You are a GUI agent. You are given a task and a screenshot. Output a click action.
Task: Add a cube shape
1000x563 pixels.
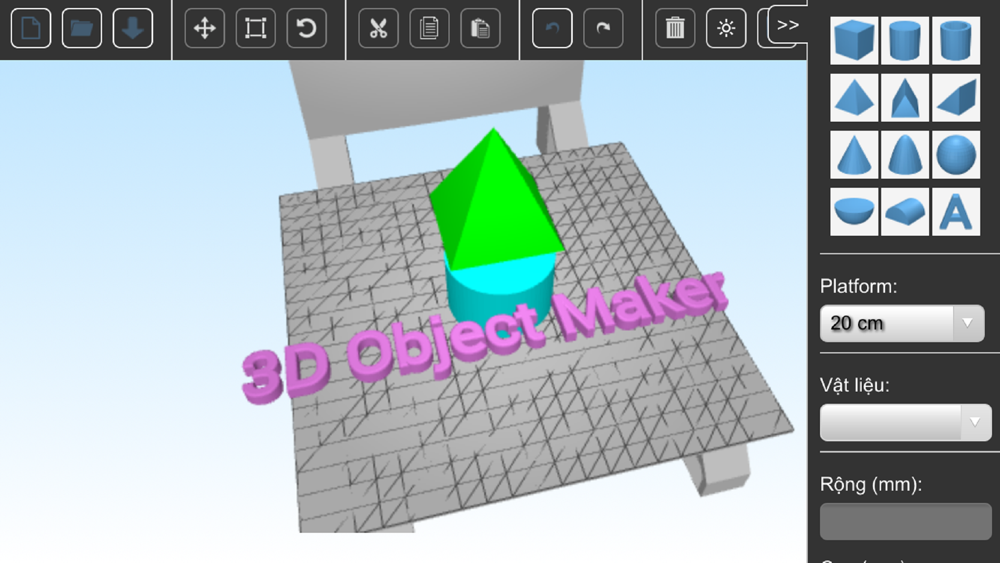coord(854,40)
